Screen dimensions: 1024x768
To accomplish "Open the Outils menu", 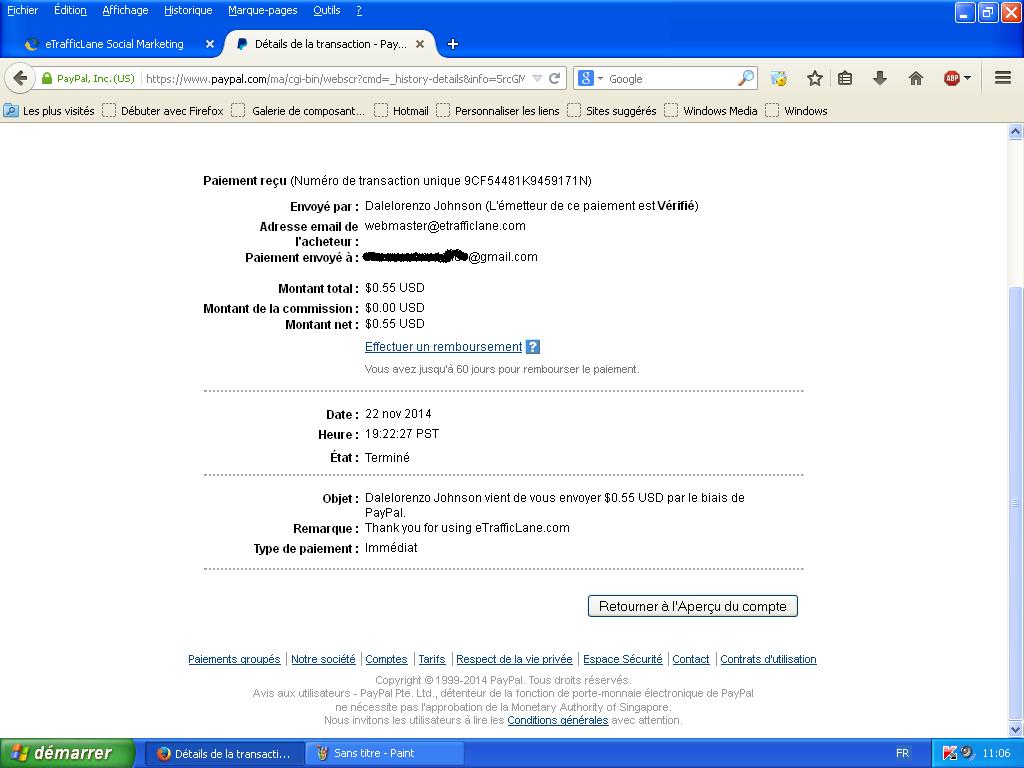I will tap(327, 10).
